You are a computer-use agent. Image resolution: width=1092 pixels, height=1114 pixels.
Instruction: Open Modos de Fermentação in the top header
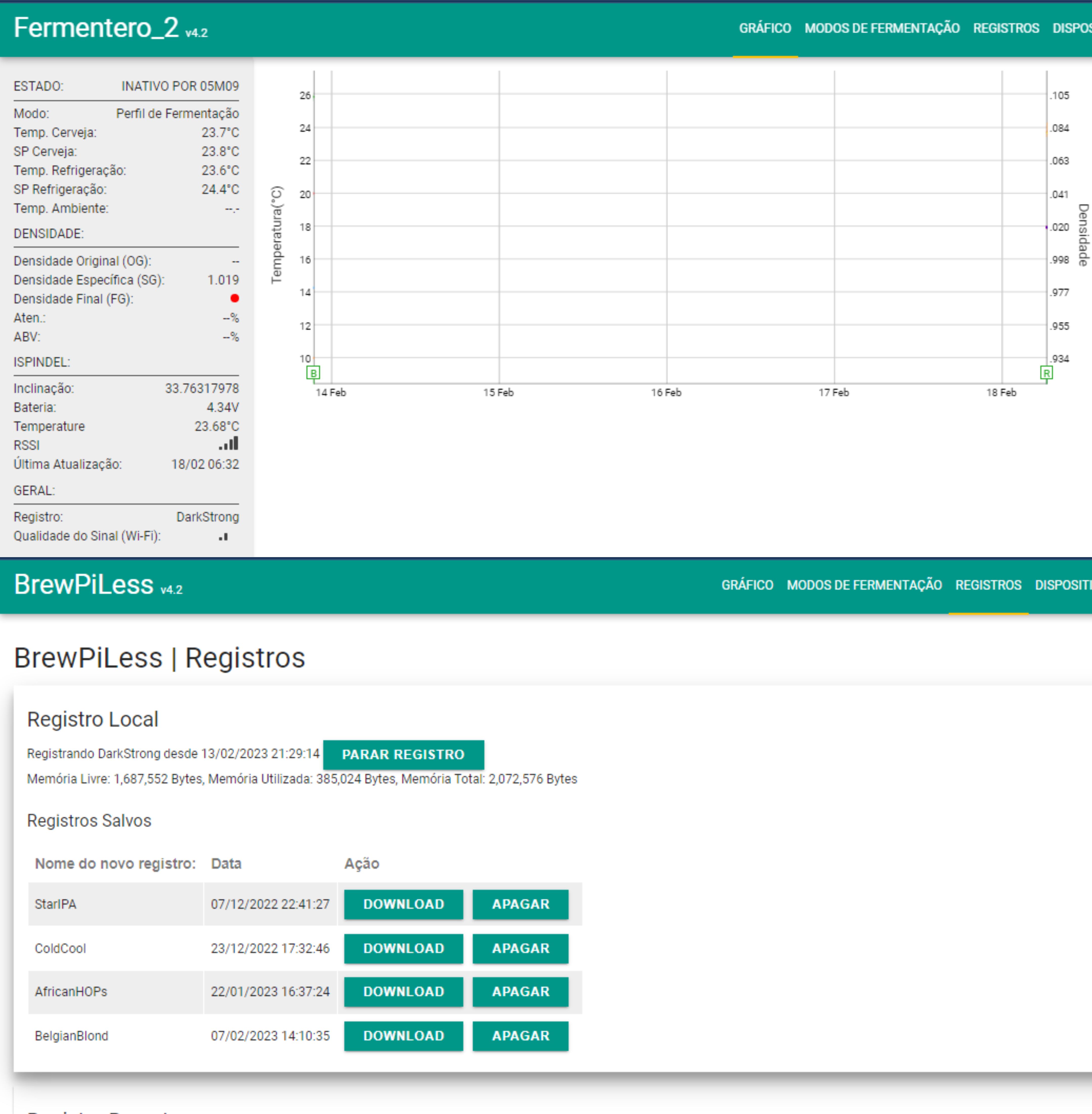[881, 28]
